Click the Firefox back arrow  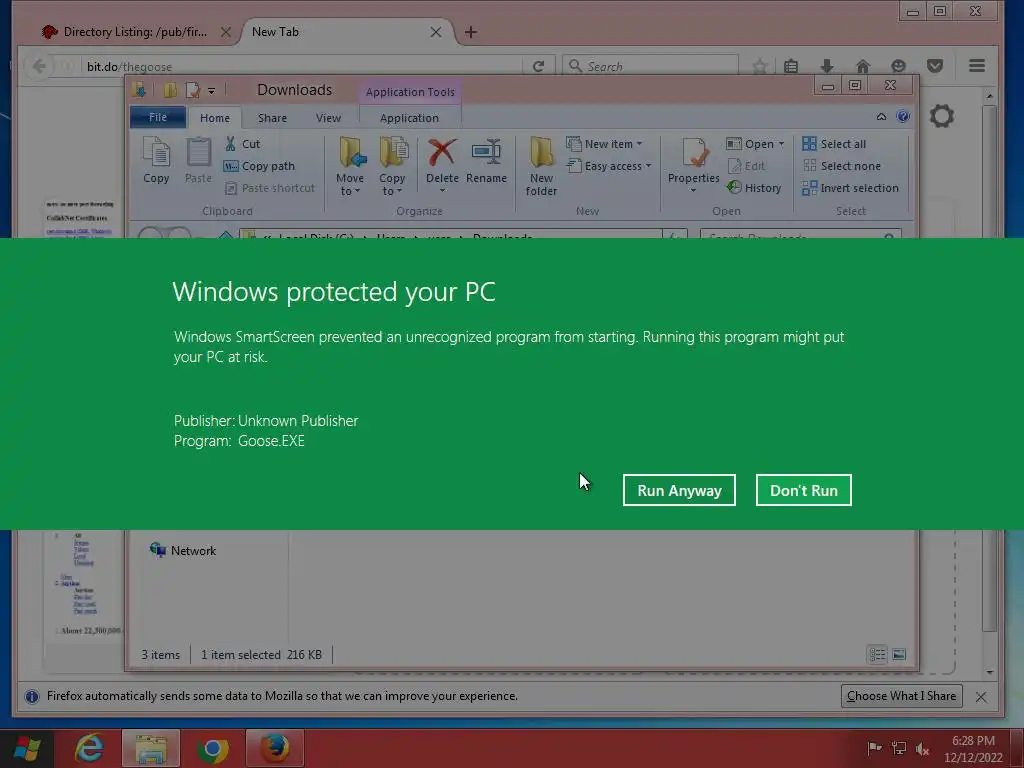39,66
